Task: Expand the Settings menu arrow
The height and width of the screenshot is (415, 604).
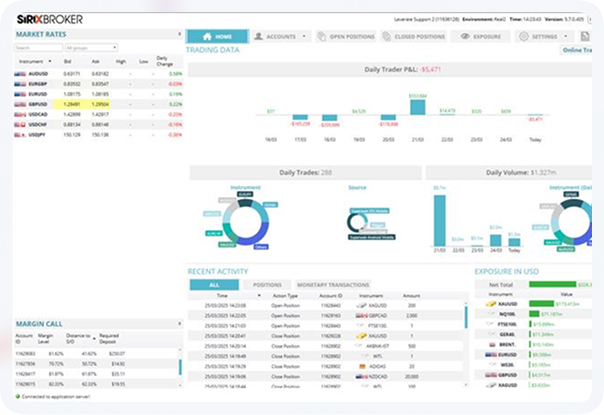Action: [566, 36]
